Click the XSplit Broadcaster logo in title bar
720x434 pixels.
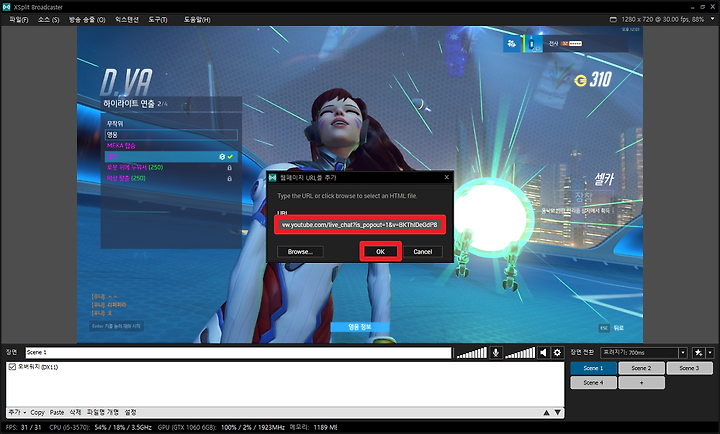(6, 7)
